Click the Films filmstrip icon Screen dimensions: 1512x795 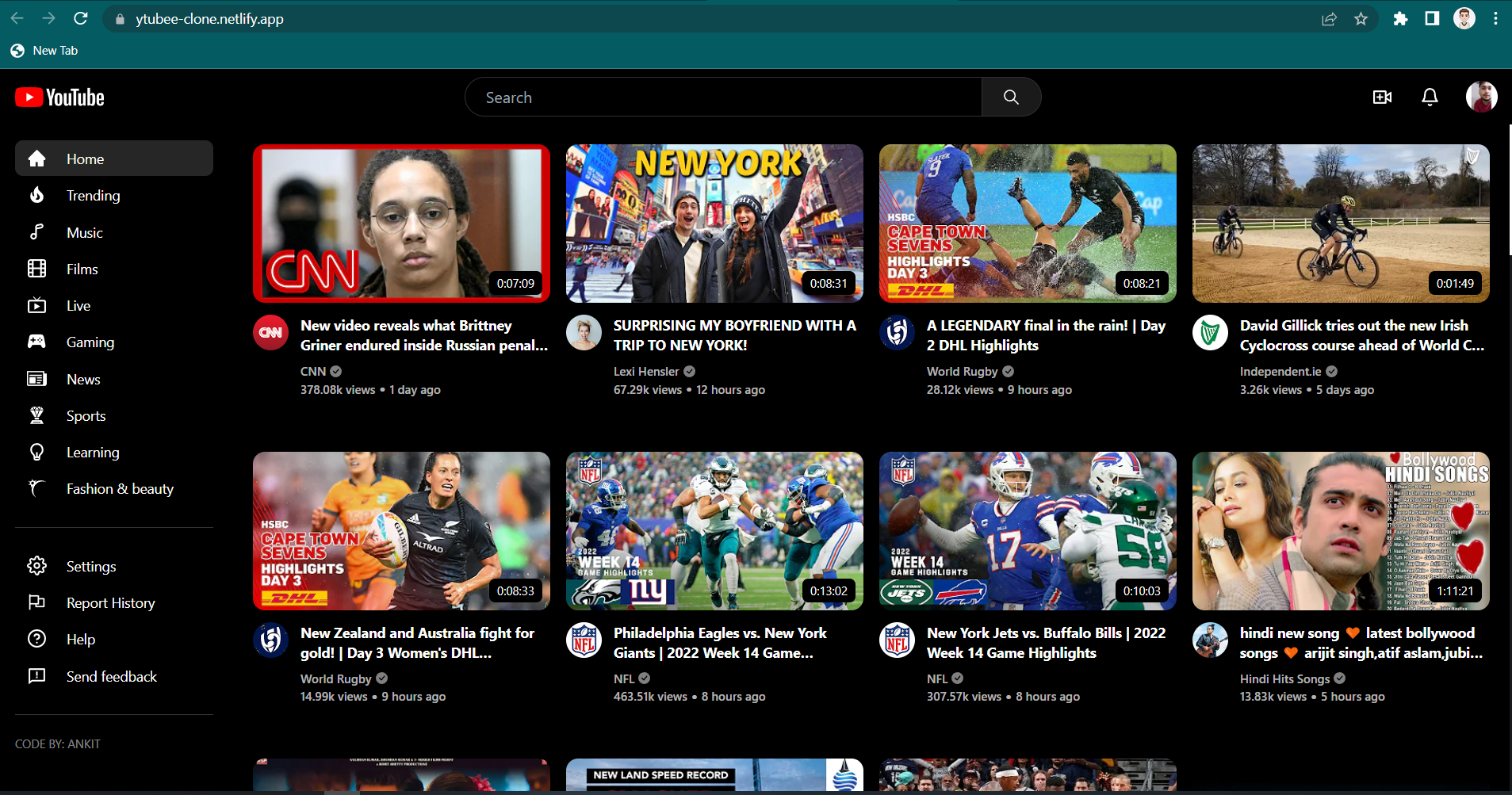(36, 269)
